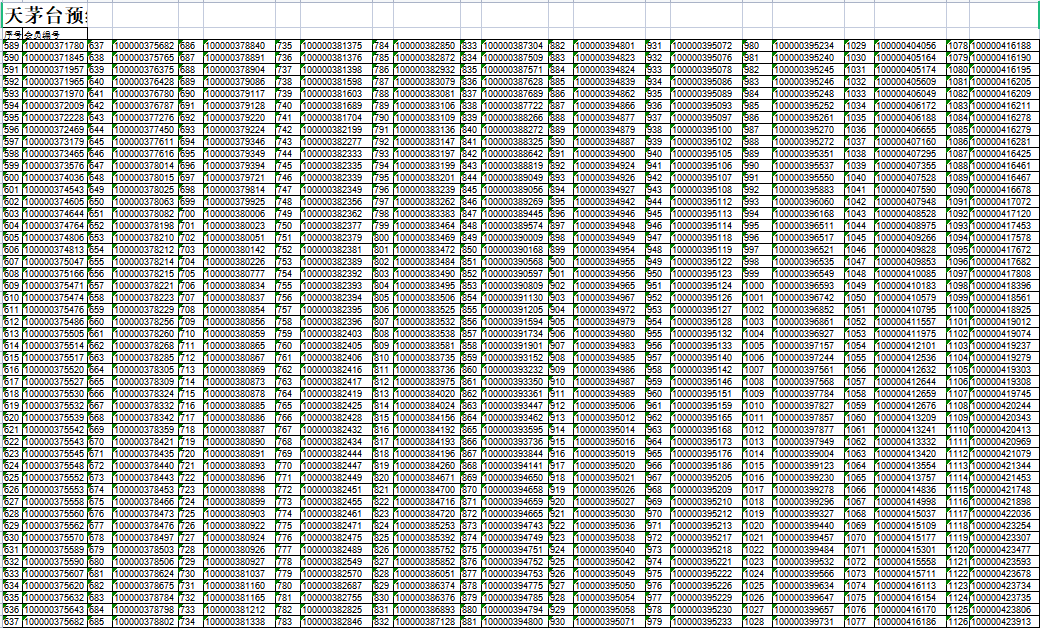
Task: Click cell with value 100000378840
Action: click(237, 46)
